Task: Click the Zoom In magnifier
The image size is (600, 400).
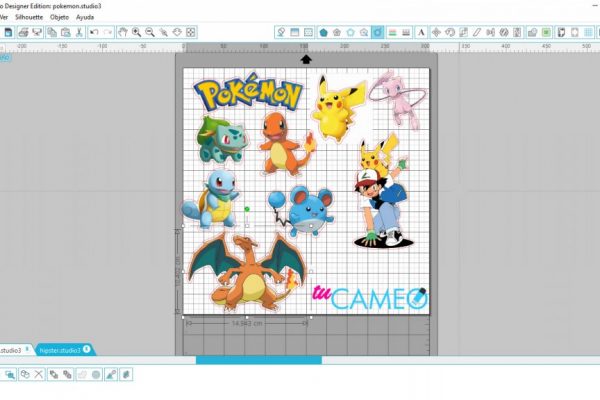Action: (136, 32)
